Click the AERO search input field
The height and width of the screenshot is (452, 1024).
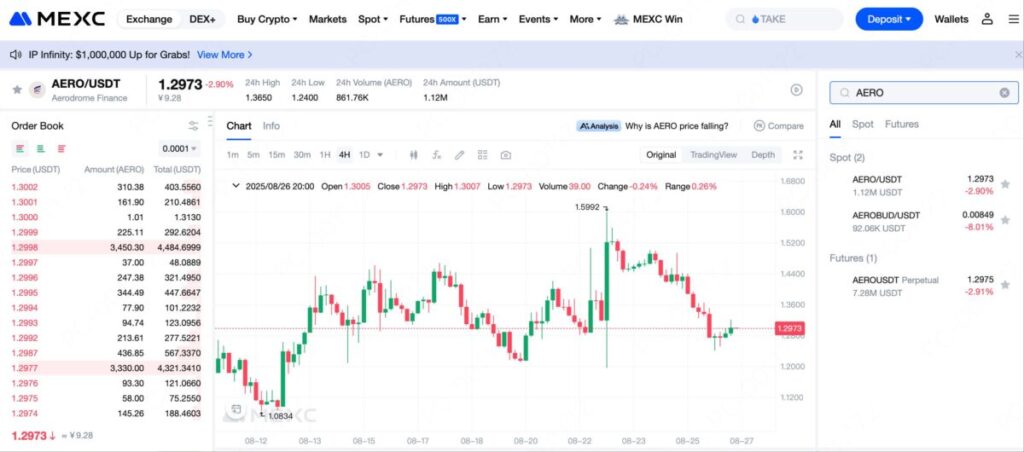[x=923, y=93]
